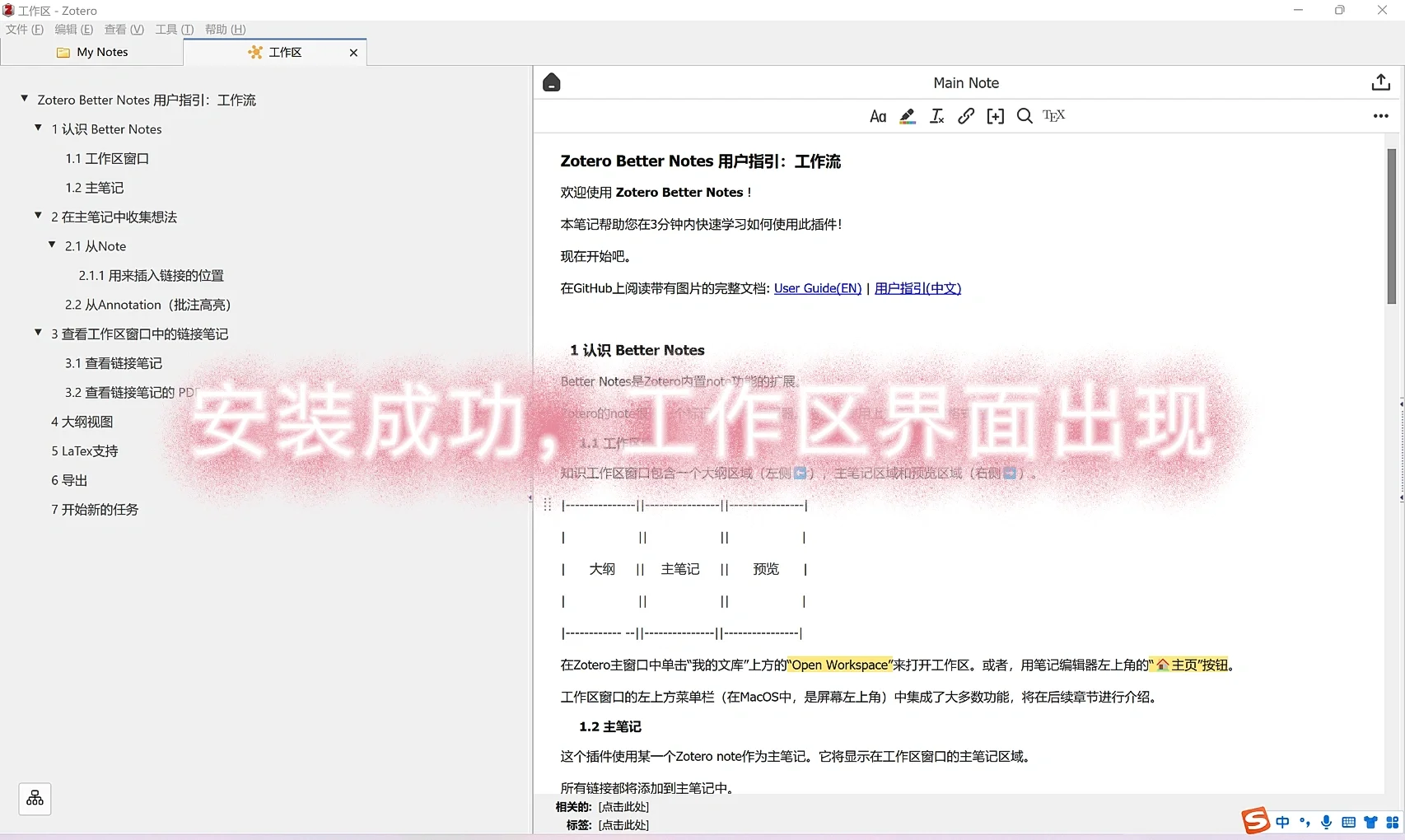Toggle the Sogou soft keyboard
1405x840 pixels.
[1348, 821]
